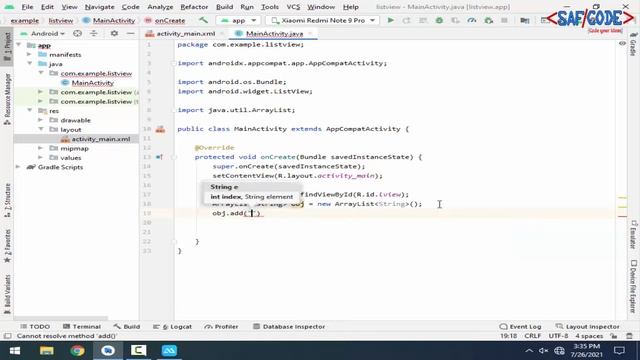
Task: Select MainActivity in the project tree
Action: click(x=93, y=83)
